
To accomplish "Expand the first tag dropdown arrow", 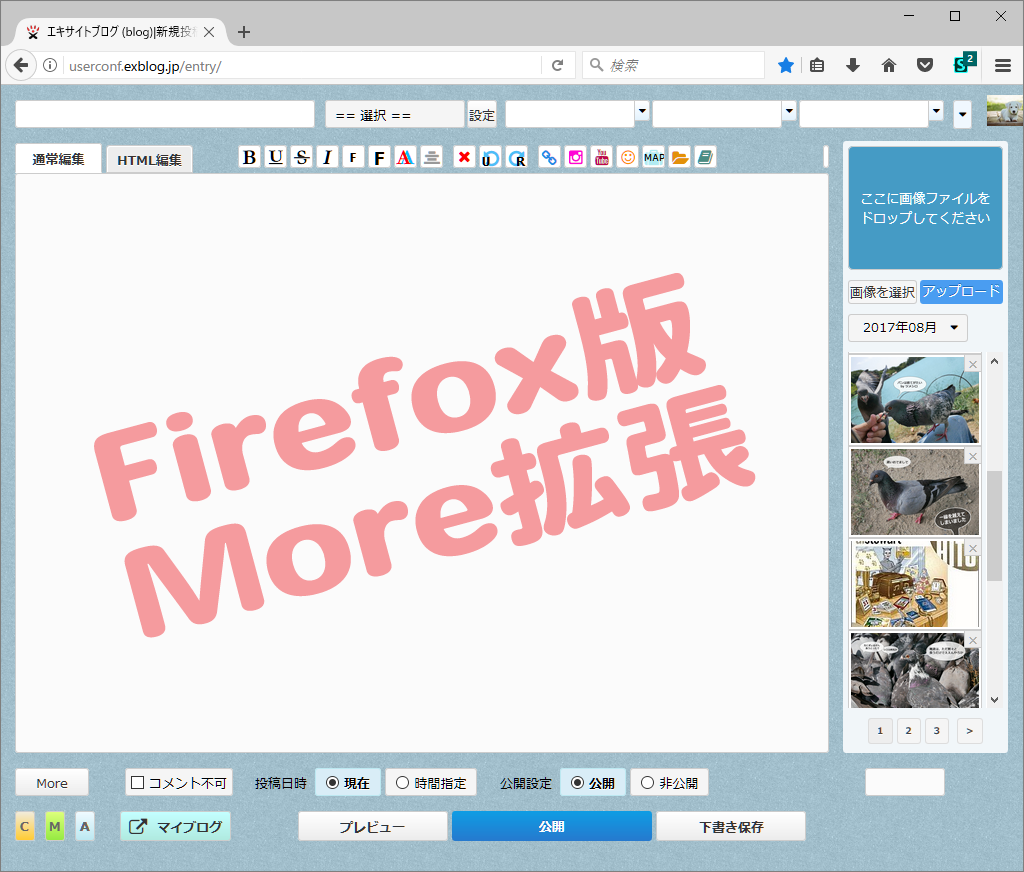I will coord(642,111).
